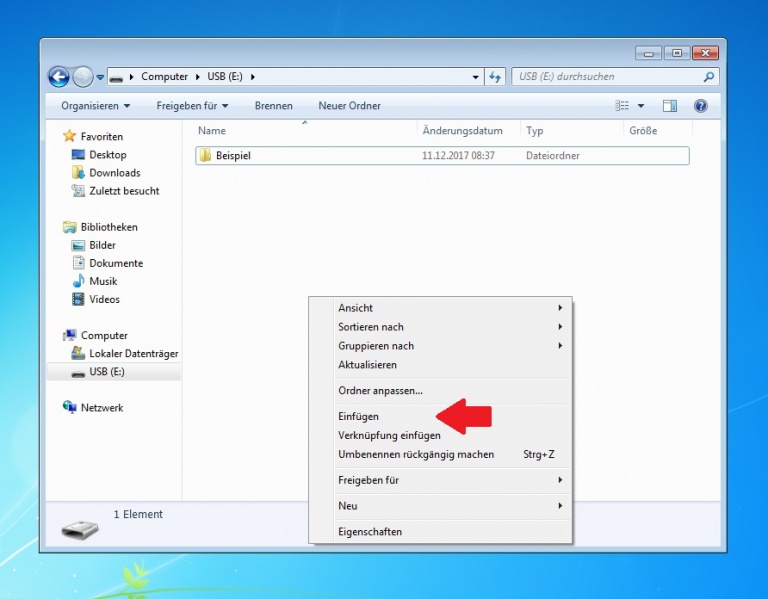
Task: Open the Freigeben für toolbar dropdown
Action: [192, 106]
